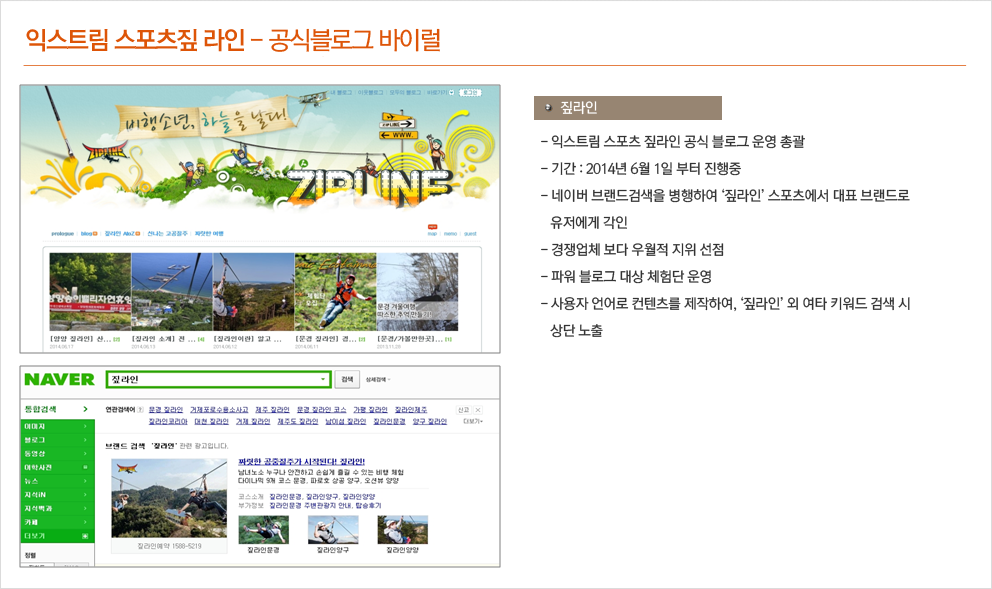Viewport: 992px width, 589px height.
Task: Click 모두의 블로그 in blog header
Action: [405, 92]
